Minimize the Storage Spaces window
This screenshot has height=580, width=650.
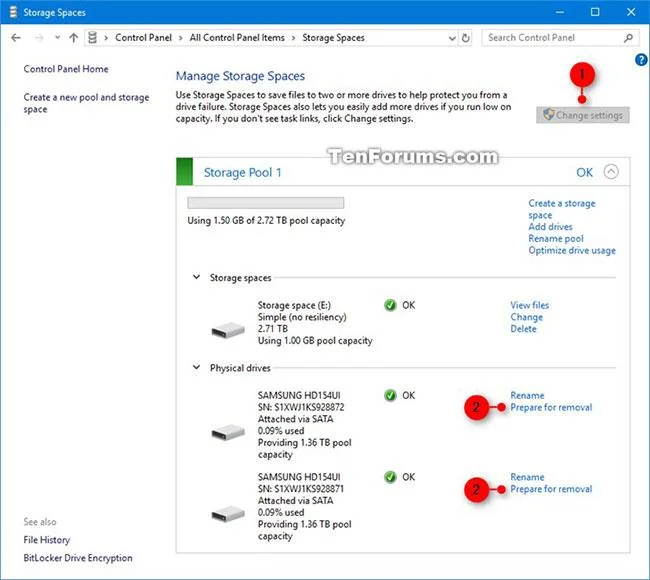pyautogui.click(x=560, y=12)
